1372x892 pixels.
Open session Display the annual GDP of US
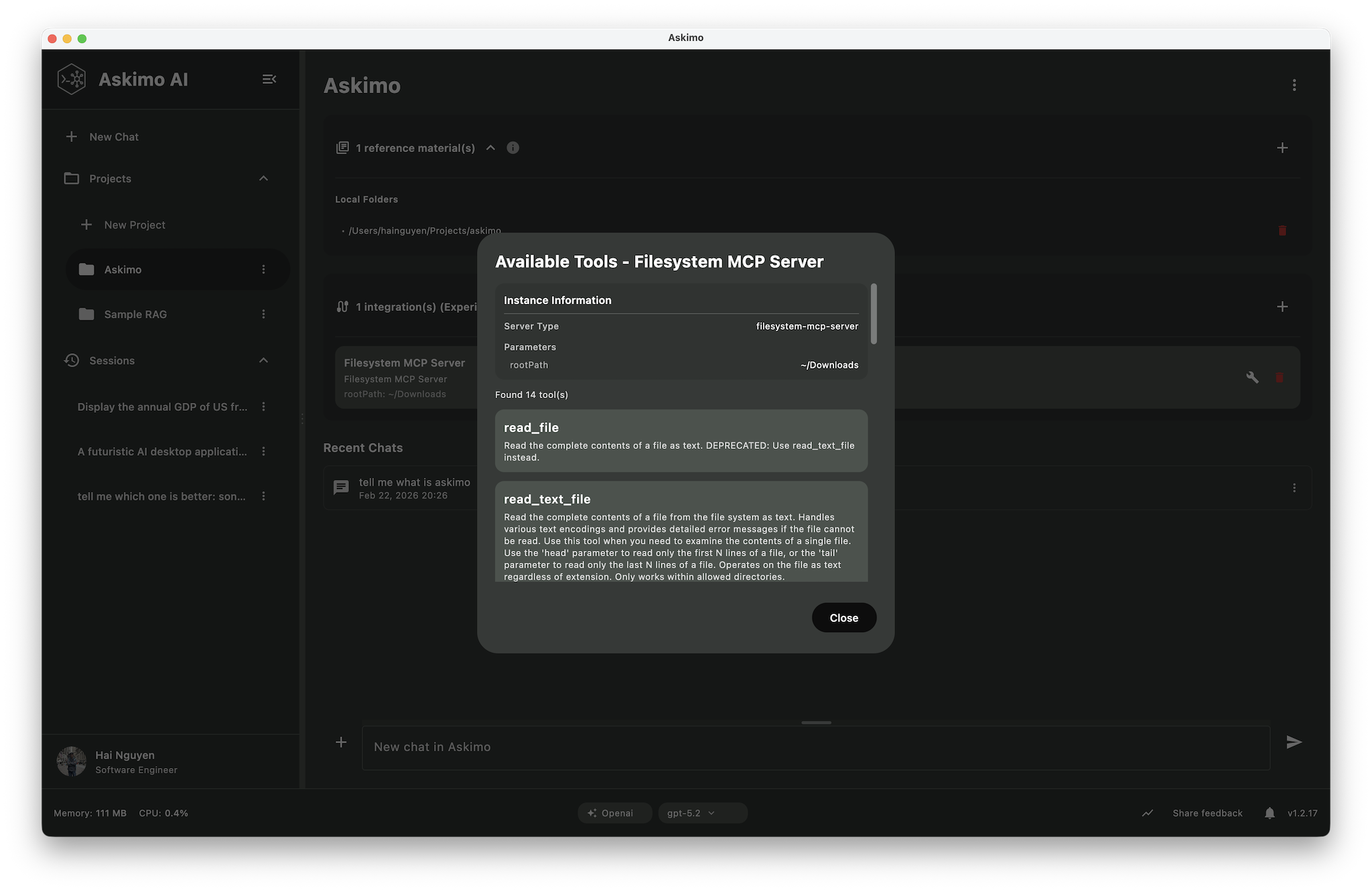(162, 407)
